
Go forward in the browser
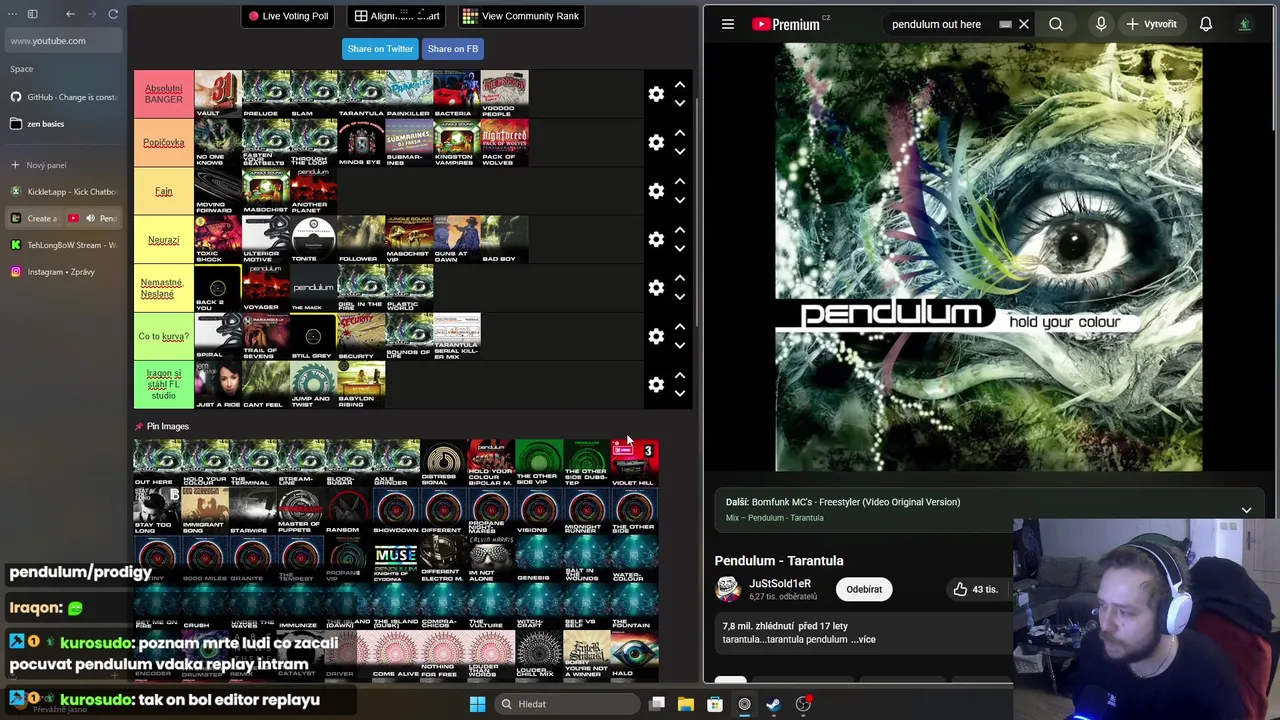click(x=92, y=14)
